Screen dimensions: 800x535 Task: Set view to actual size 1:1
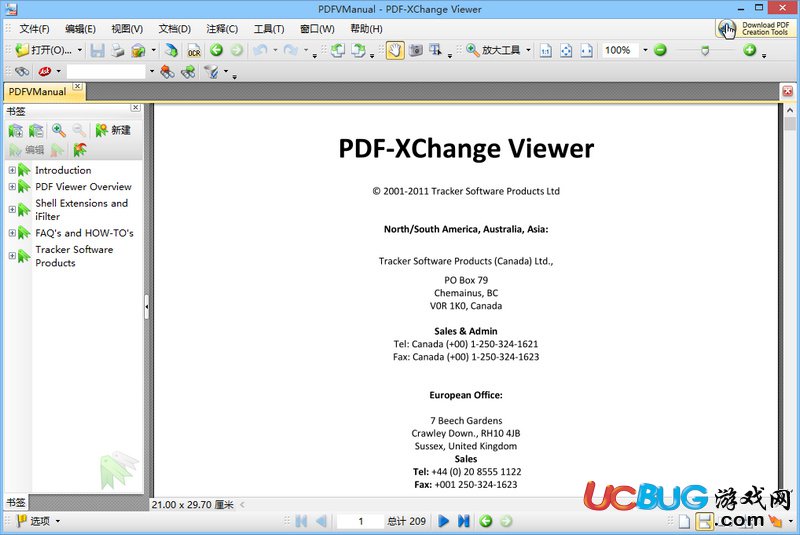click(x=545, y=50)
